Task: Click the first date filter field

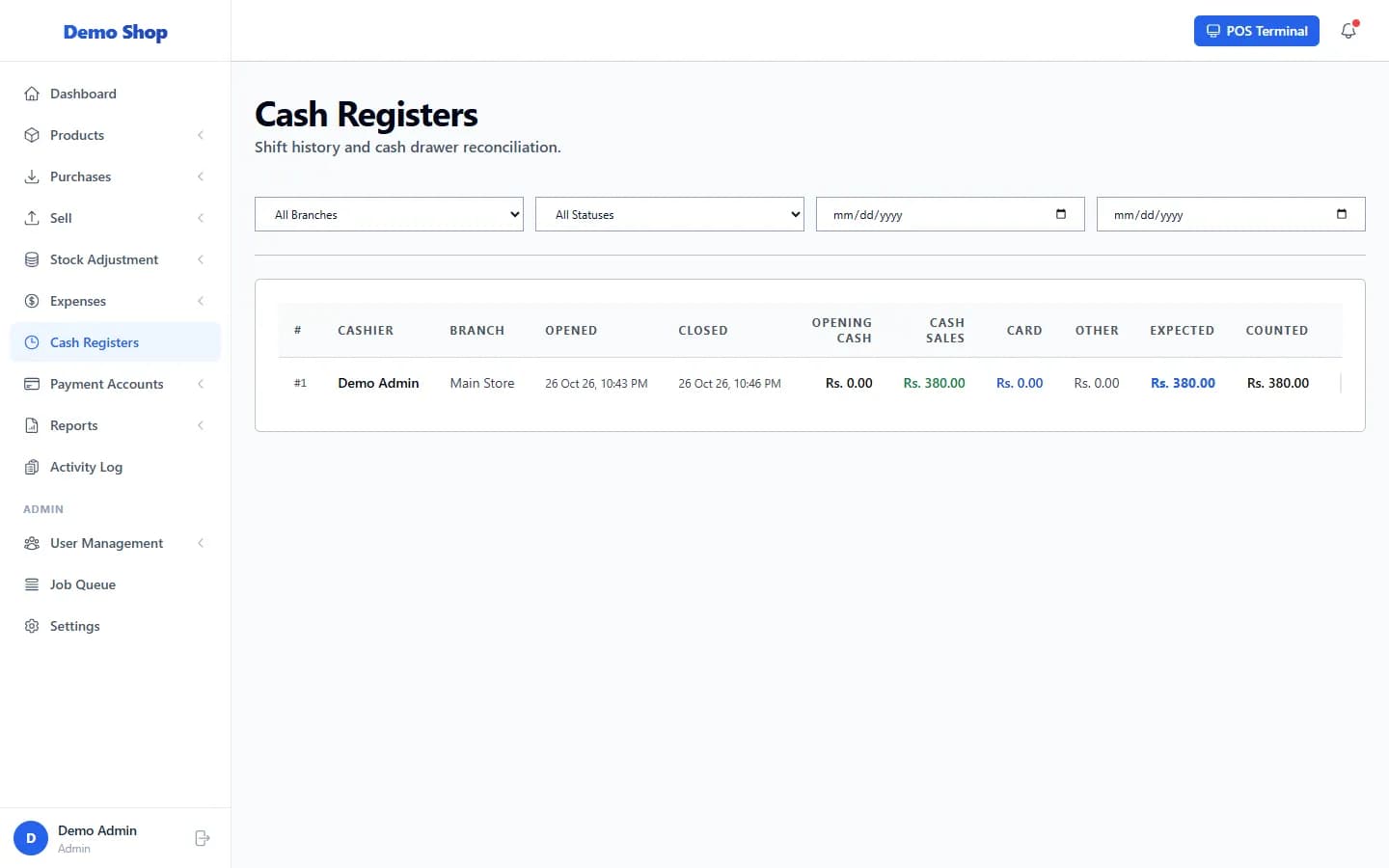Action: coord(950,214)
